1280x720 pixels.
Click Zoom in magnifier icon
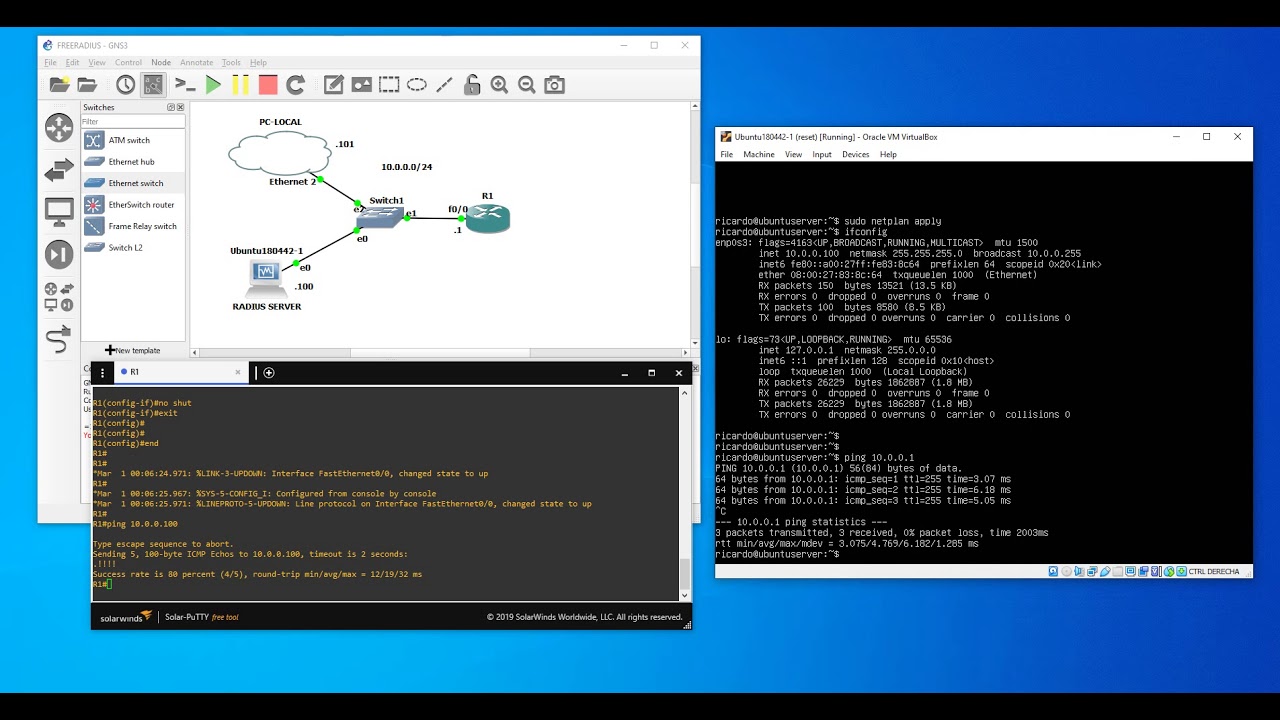coord(499,85)
